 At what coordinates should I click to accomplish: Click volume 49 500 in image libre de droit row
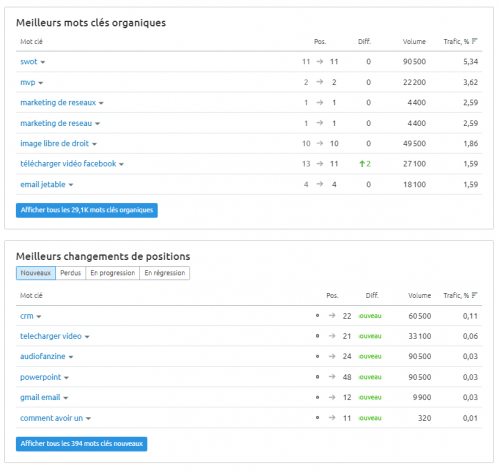click(414, 144)
